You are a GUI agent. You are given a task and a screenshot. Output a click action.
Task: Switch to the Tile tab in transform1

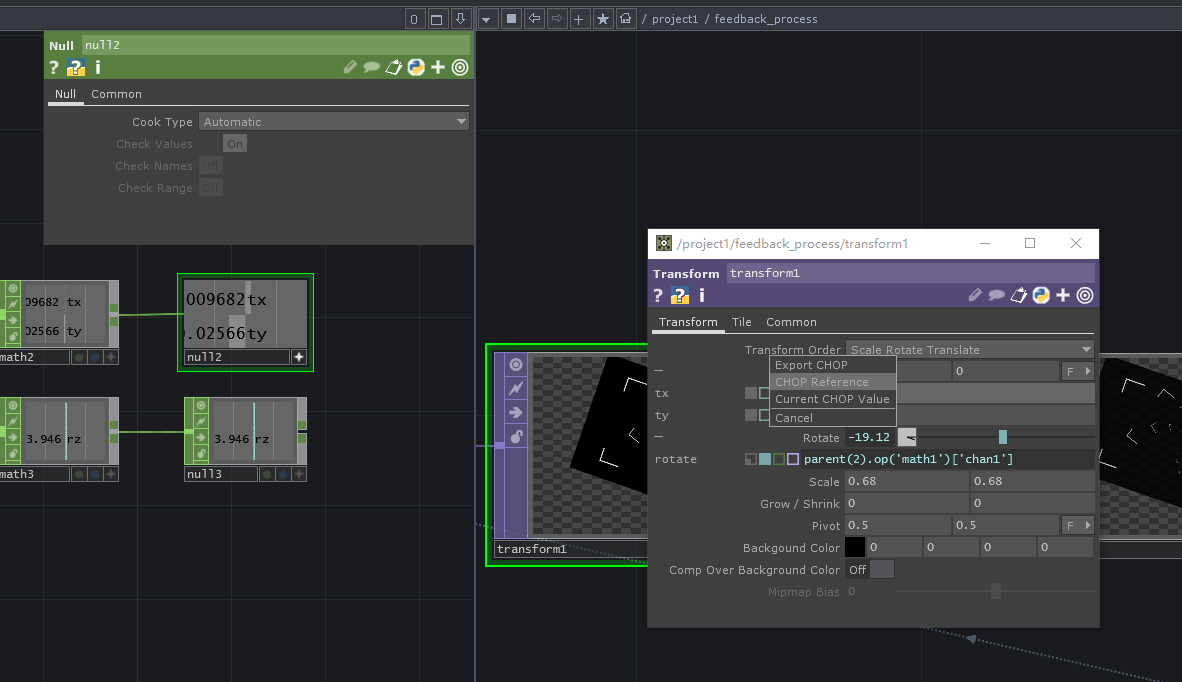[x=741, y=322]
